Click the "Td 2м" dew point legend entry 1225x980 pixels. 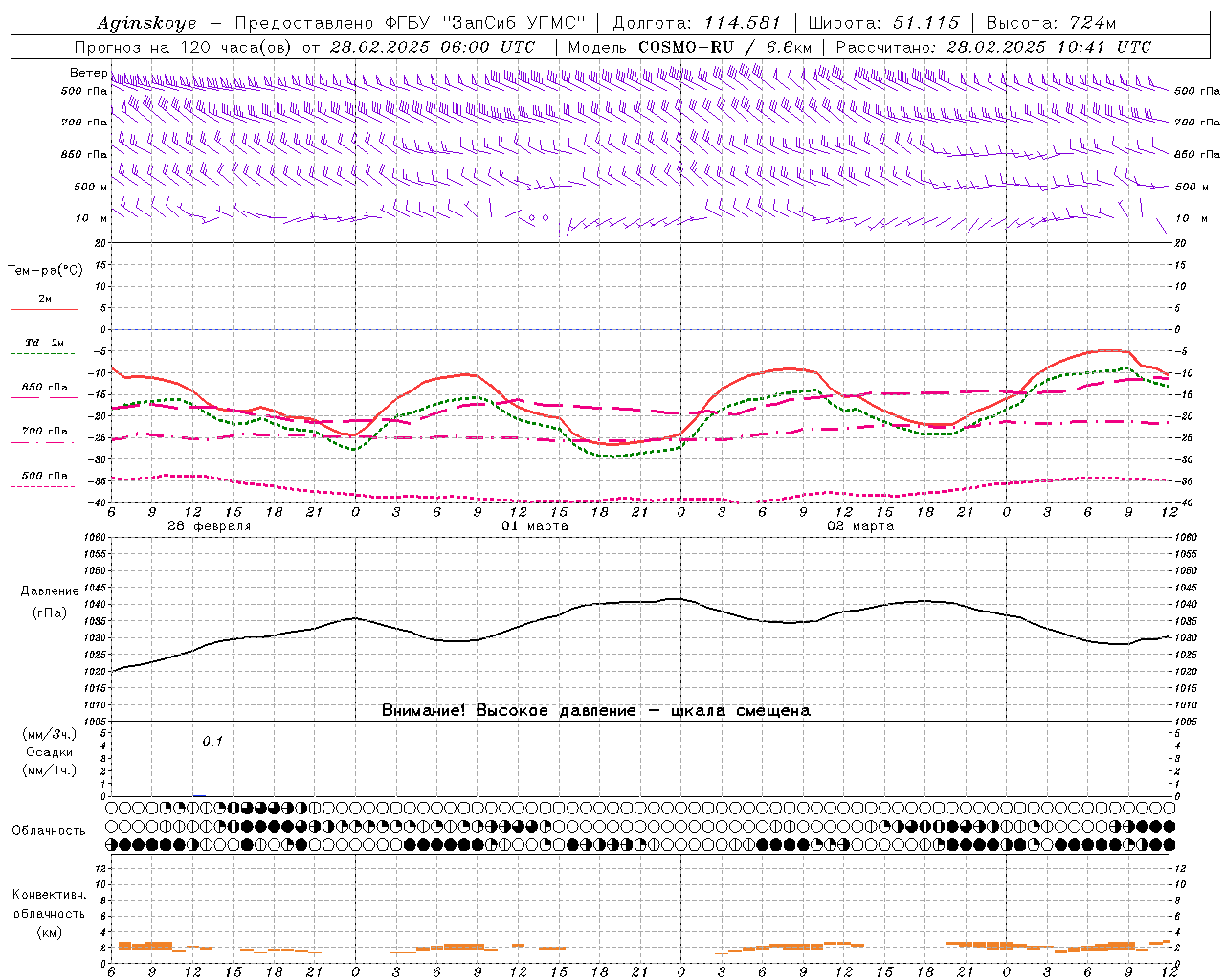[44, 343]
